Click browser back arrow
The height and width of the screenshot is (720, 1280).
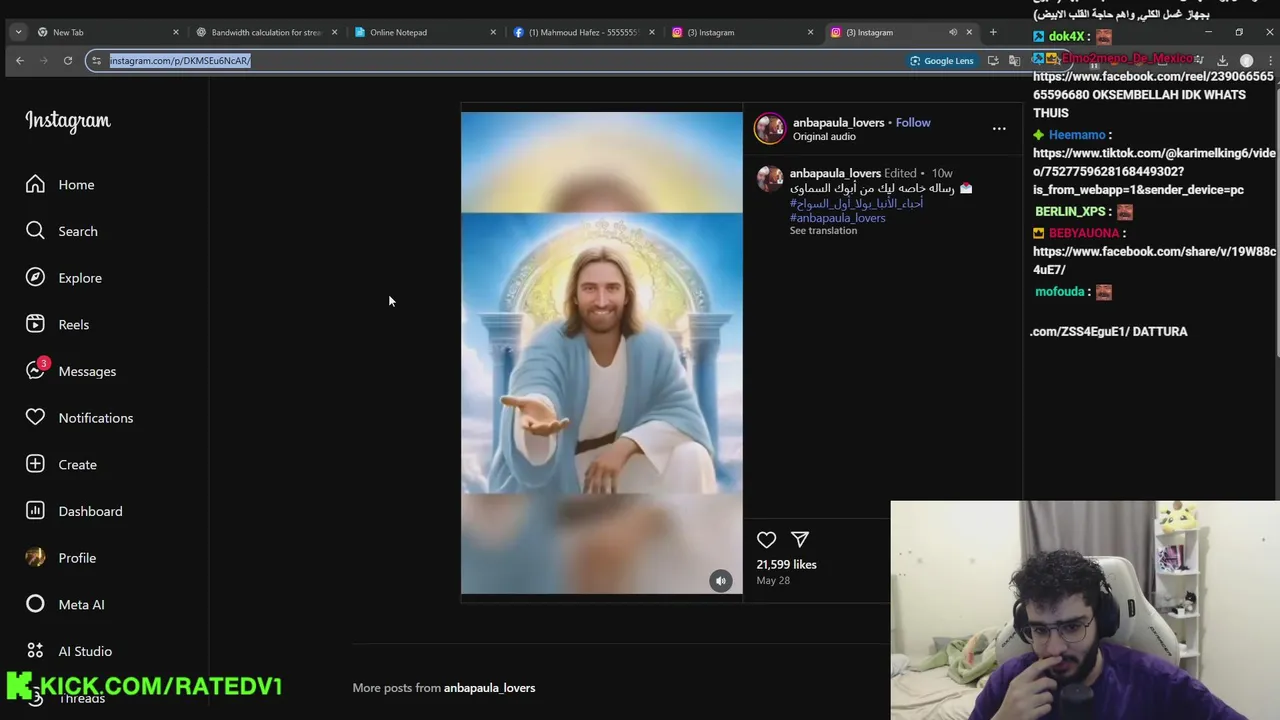[x=20, y=61]
